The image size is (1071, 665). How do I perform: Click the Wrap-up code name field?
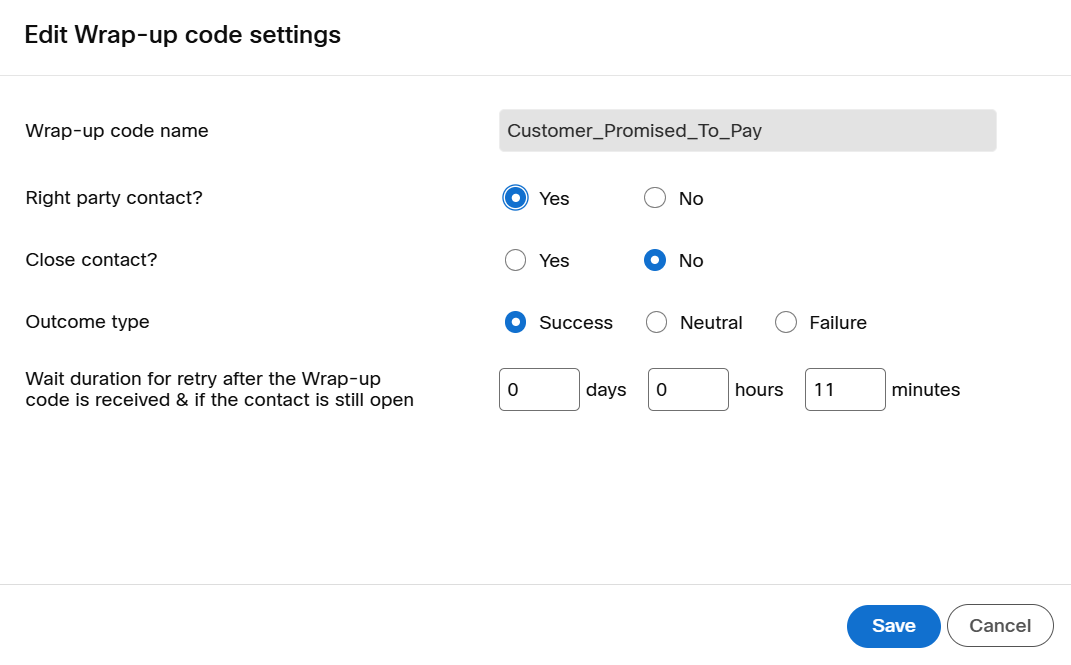pos(747,130)
